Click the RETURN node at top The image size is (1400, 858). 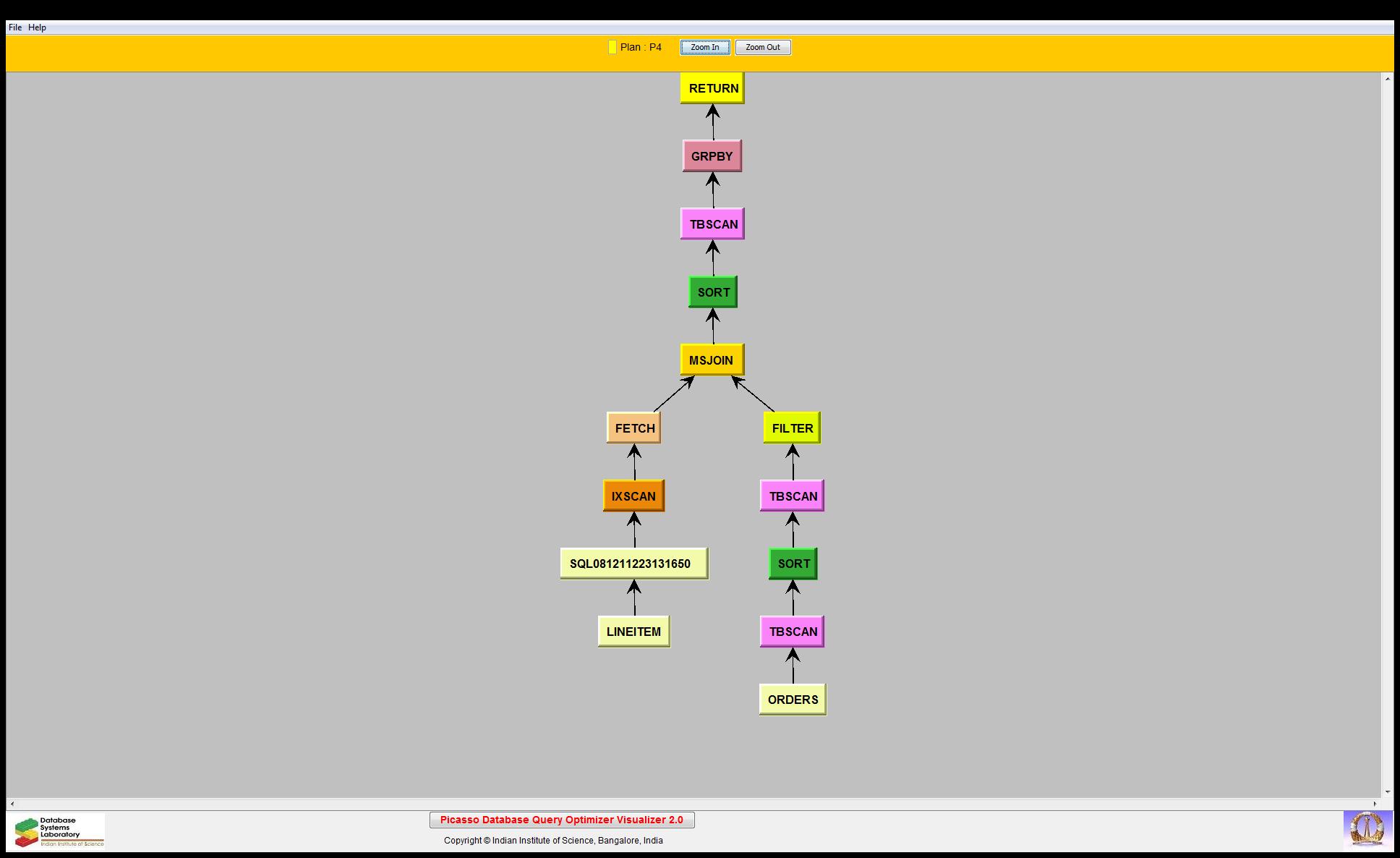tap(712, 88)
